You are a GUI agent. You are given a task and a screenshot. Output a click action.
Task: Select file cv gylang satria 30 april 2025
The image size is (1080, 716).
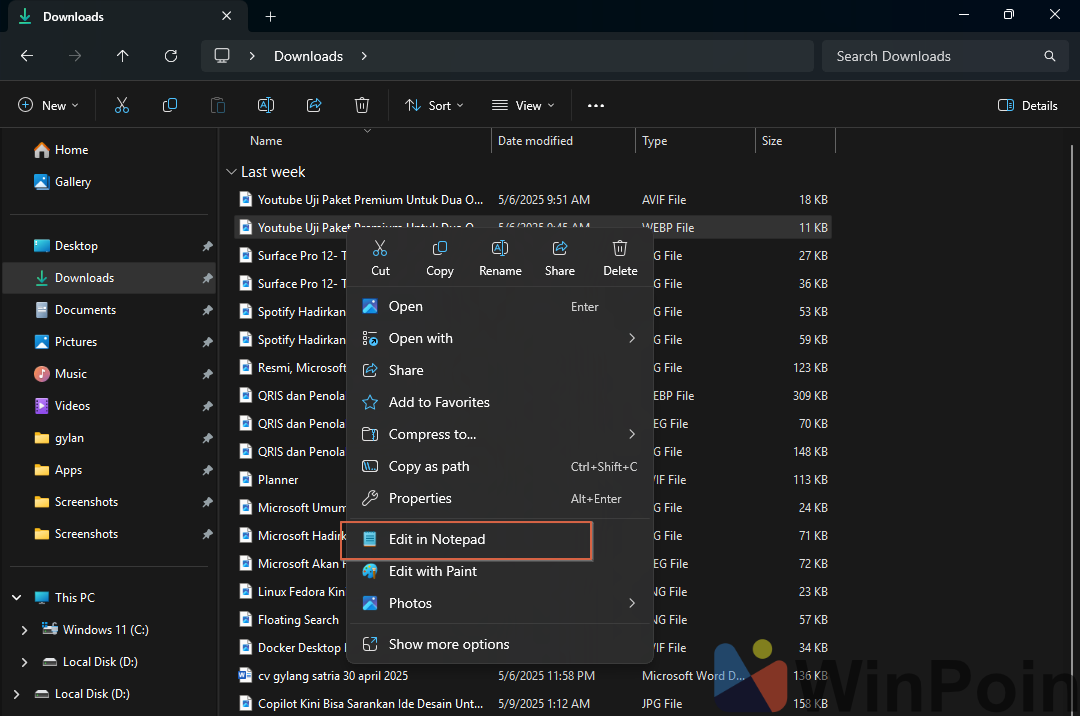pos(533,676)
